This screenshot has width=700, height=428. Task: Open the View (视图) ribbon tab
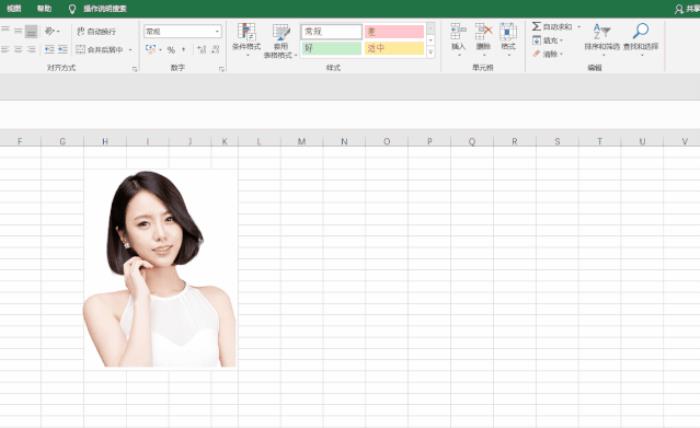[13, 8]
